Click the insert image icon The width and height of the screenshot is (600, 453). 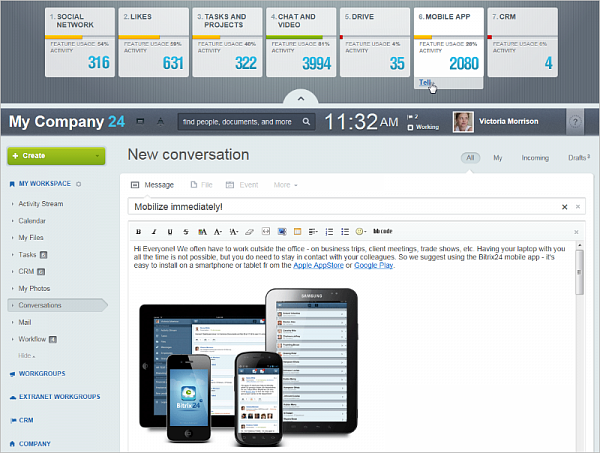(282, 231)
